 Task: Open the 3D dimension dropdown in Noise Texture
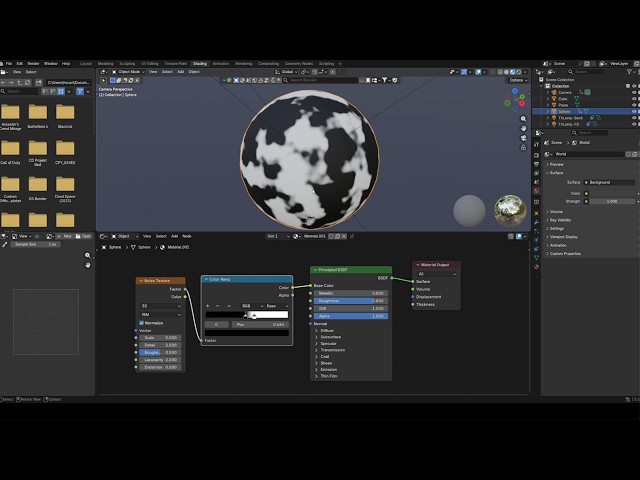[x=161, y=306]
